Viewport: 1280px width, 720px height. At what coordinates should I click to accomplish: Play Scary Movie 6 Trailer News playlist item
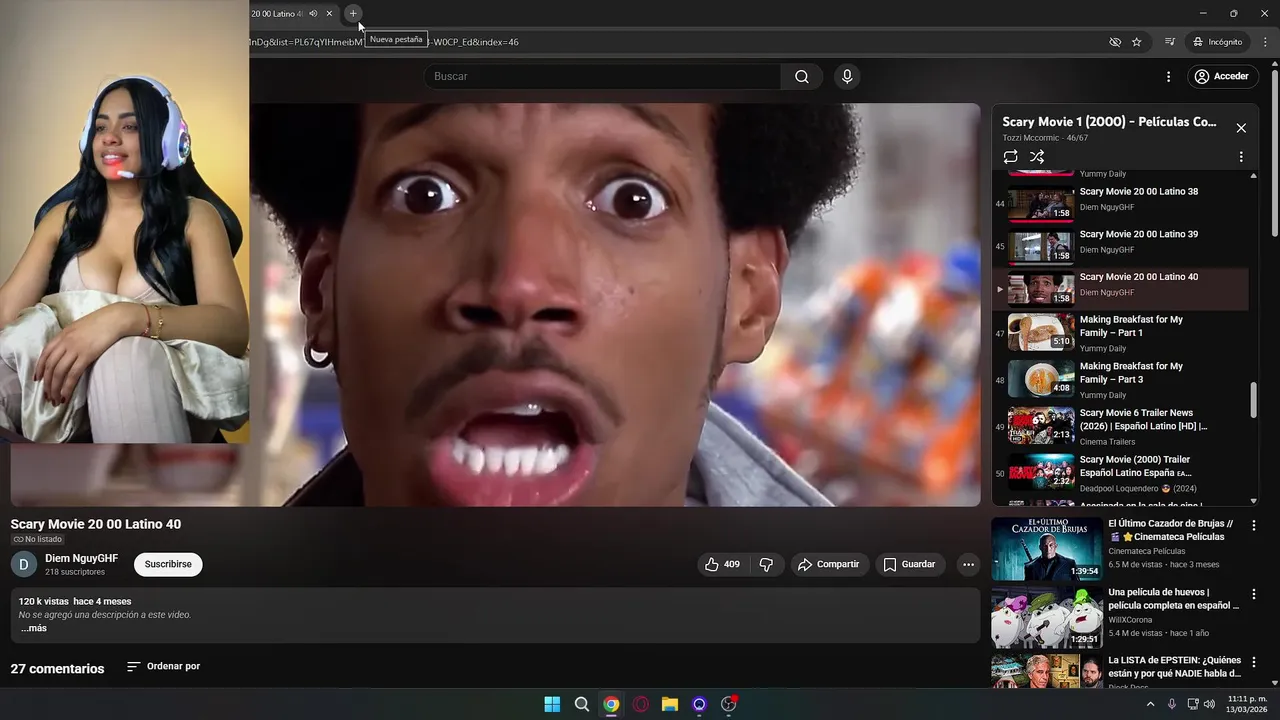point(1121,426)
